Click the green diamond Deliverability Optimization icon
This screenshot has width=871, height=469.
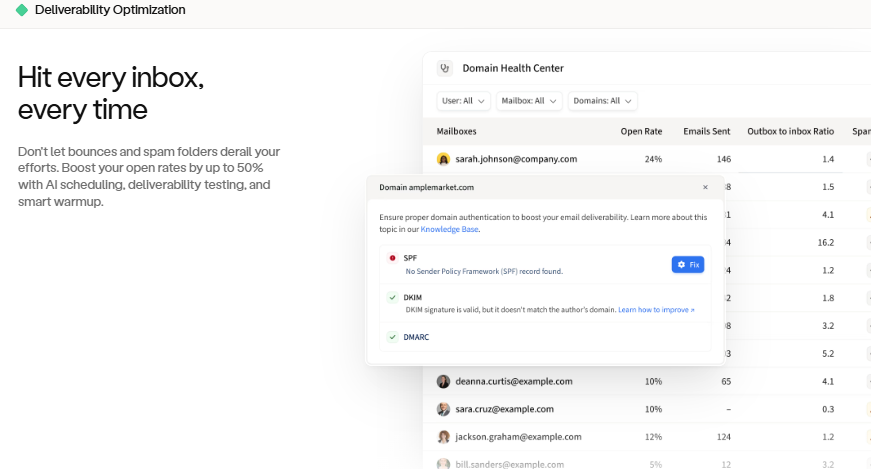pos(22,10)
